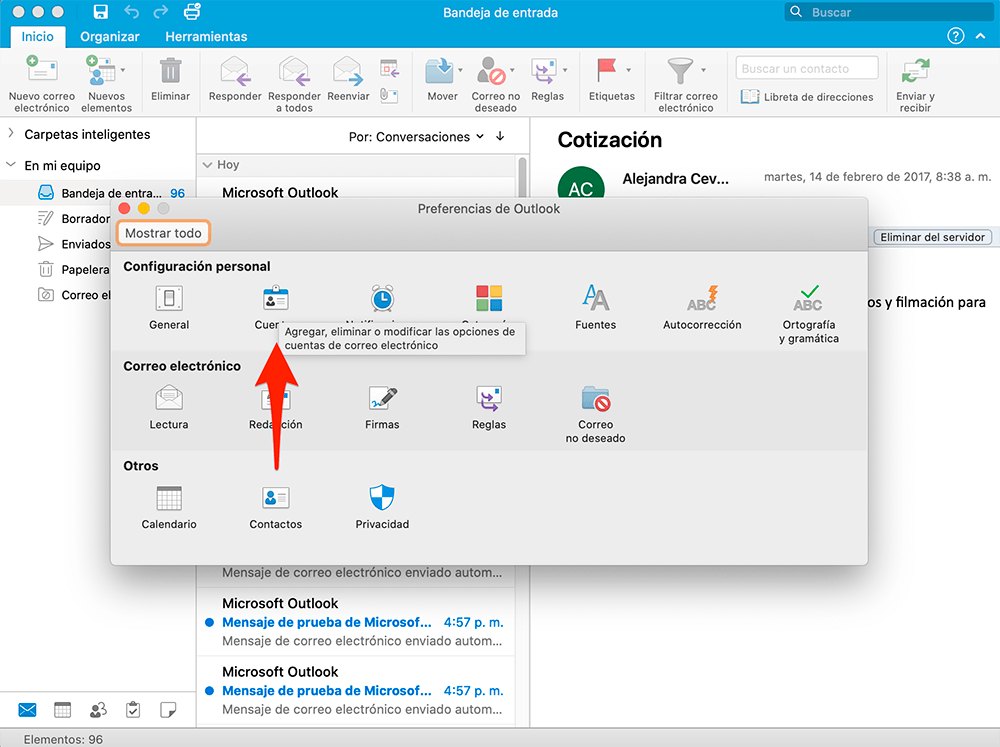Click Buscar un contacto field
Image resolution: width=1000 pixels, height=747 pixels.
(x=807, y=68)
